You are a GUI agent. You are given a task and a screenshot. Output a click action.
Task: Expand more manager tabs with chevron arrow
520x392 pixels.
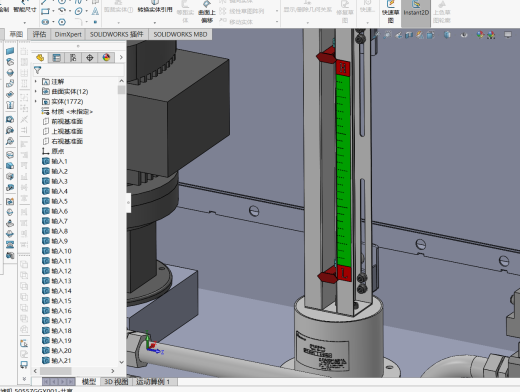click(121, 57)
